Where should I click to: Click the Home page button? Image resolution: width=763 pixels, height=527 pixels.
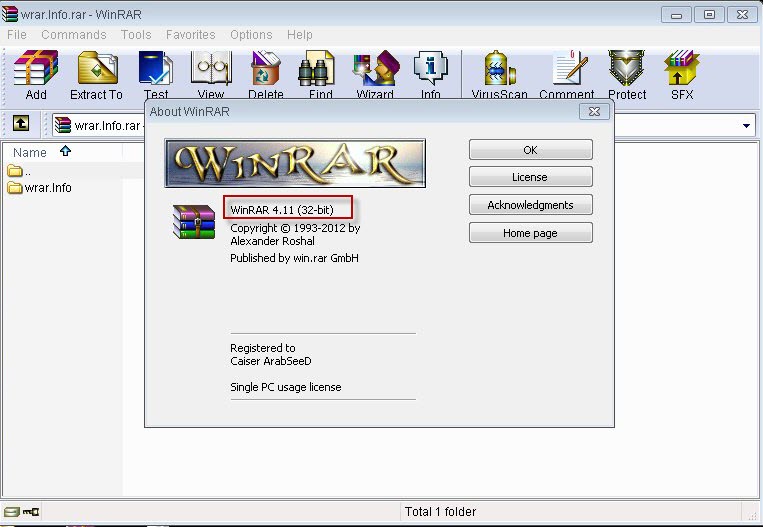pyautogui.click(x=530, y=233)
